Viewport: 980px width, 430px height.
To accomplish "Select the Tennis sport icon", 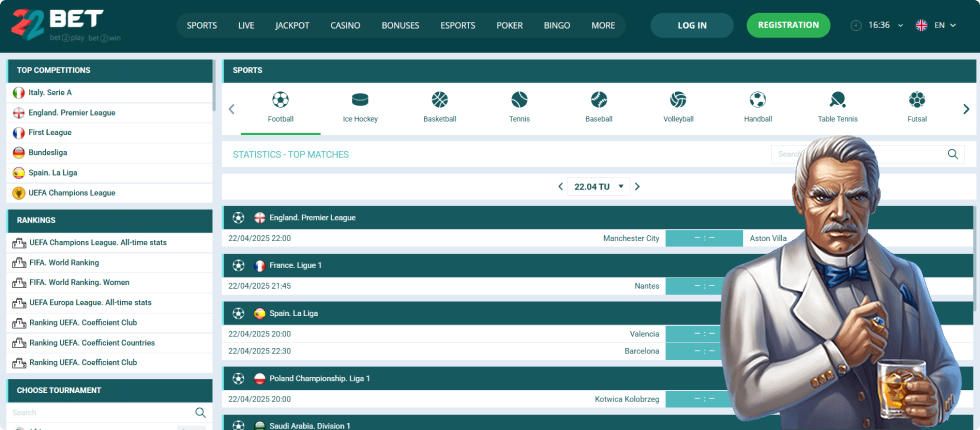I will [x=519, y=100].
